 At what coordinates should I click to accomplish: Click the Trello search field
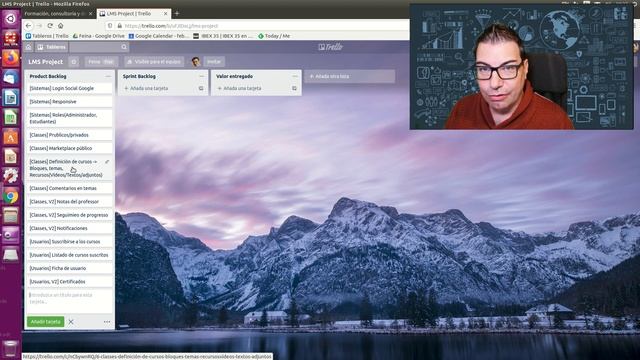pyautogui.click(x=99, y=47)
